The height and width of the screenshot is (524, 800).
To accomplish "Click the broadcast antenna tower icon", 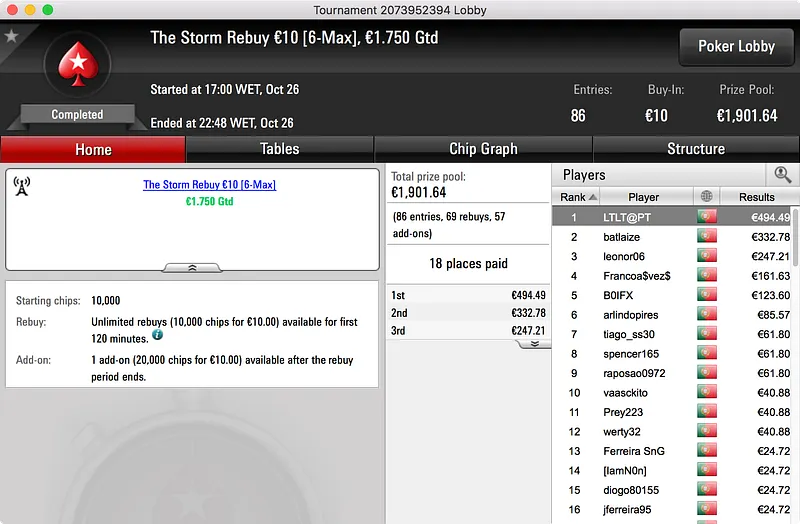I will [21, 186].
